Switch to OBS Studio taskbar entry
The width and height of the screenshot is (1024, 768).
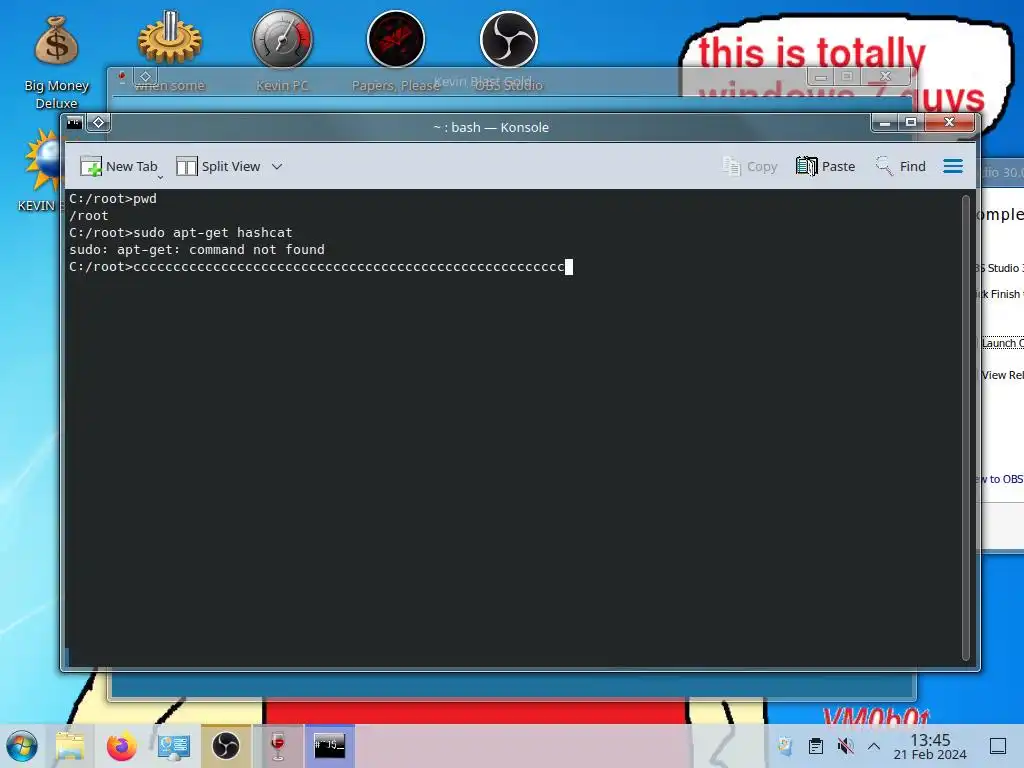pos(225,746)
